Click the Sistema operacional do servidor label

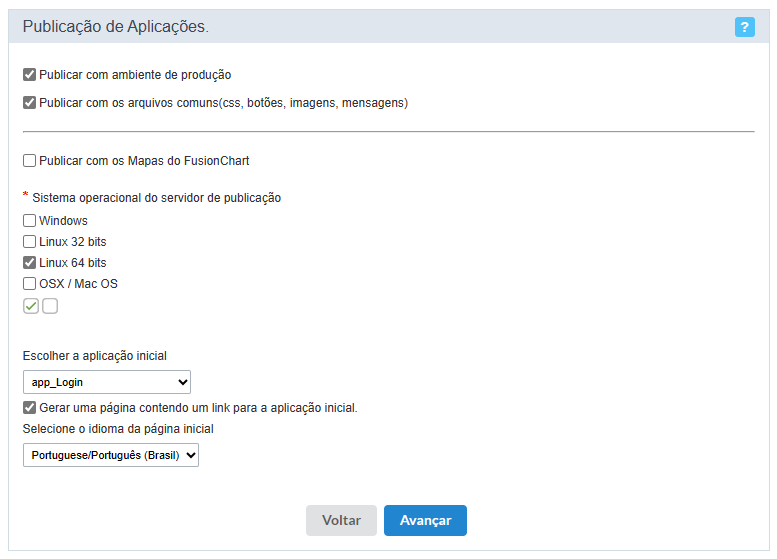coord(157,198)
